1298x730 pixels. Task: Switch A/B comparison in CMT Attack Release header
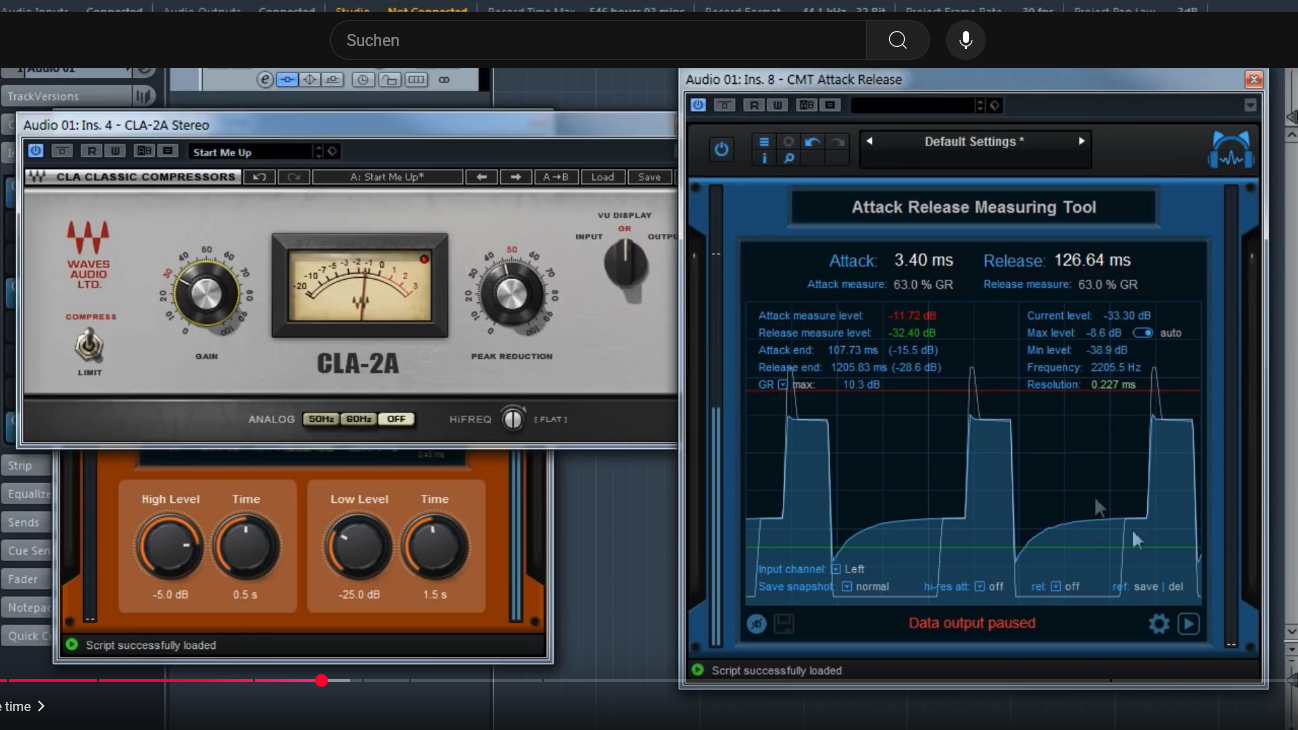806,105
